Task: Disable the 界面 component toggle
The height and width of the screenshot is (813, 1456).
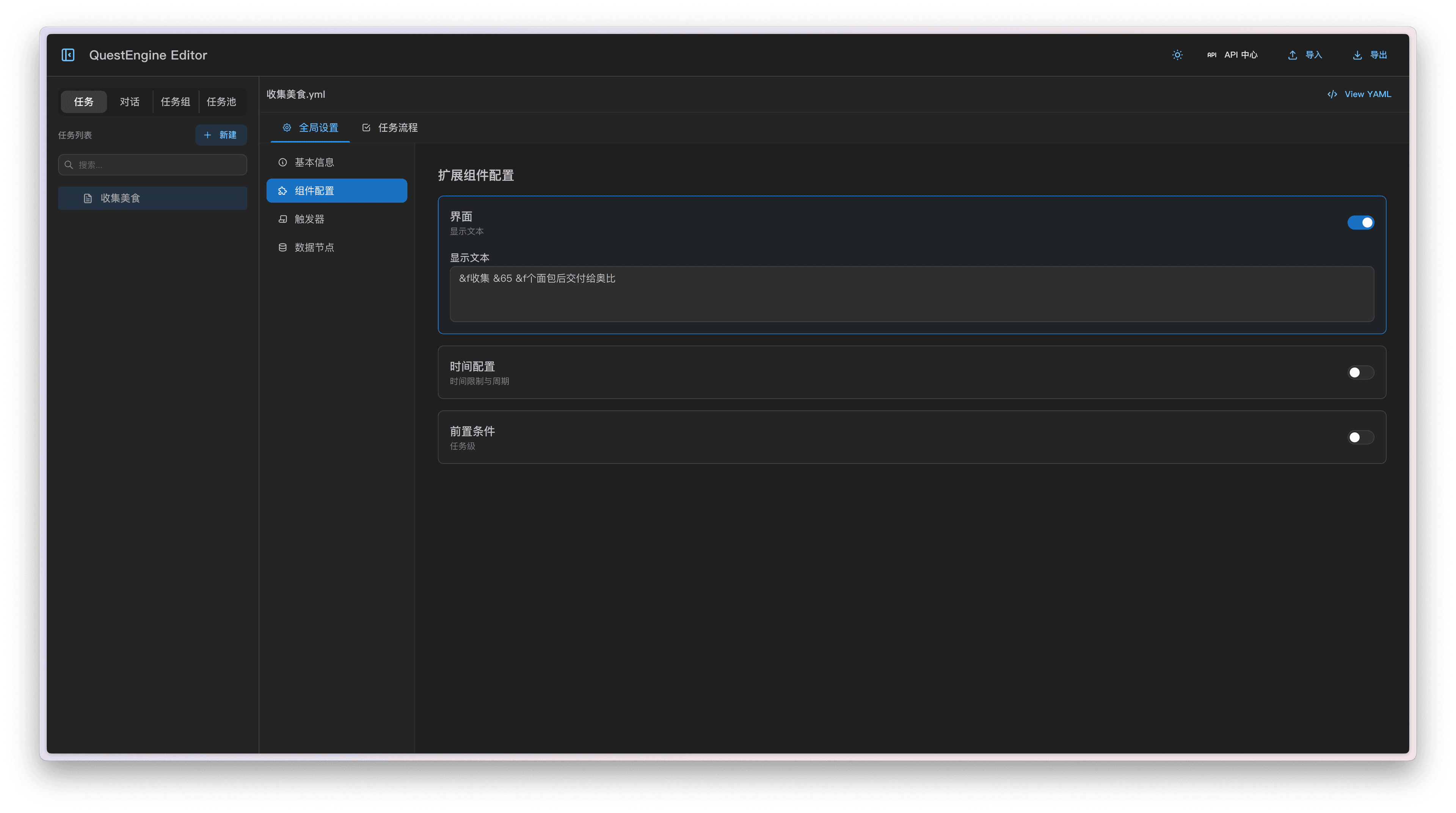Action: pyautogui.click(x=1360, y=223)
